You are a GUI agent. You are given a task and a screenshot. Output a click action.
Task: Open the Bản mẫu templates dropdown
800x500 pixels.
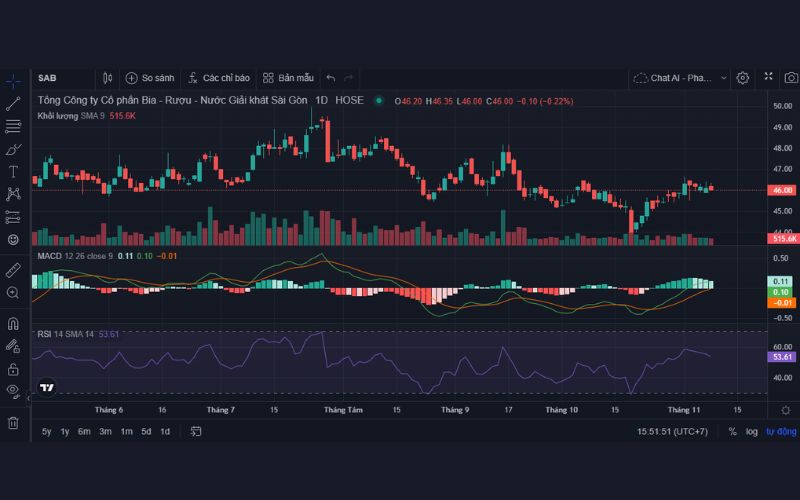pyautogui.click(x=288, y=78)
